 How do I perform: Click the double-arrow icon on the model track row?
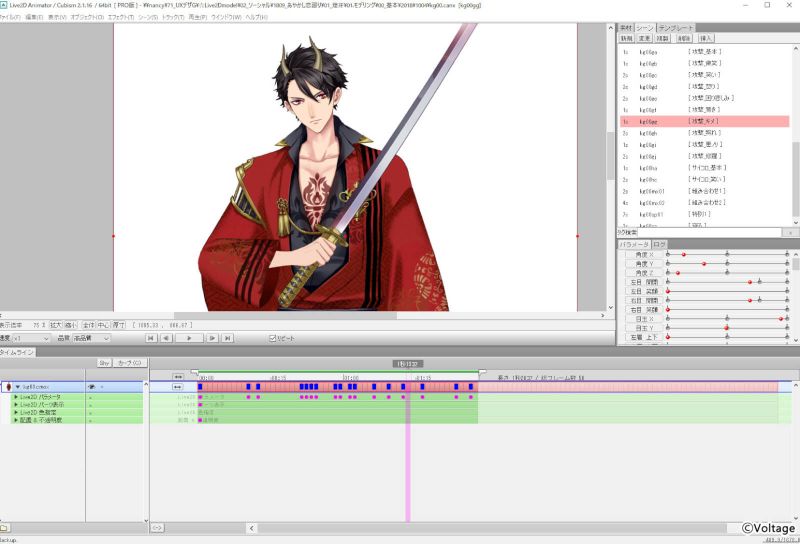pyautogui.click(x=177, y=387)
